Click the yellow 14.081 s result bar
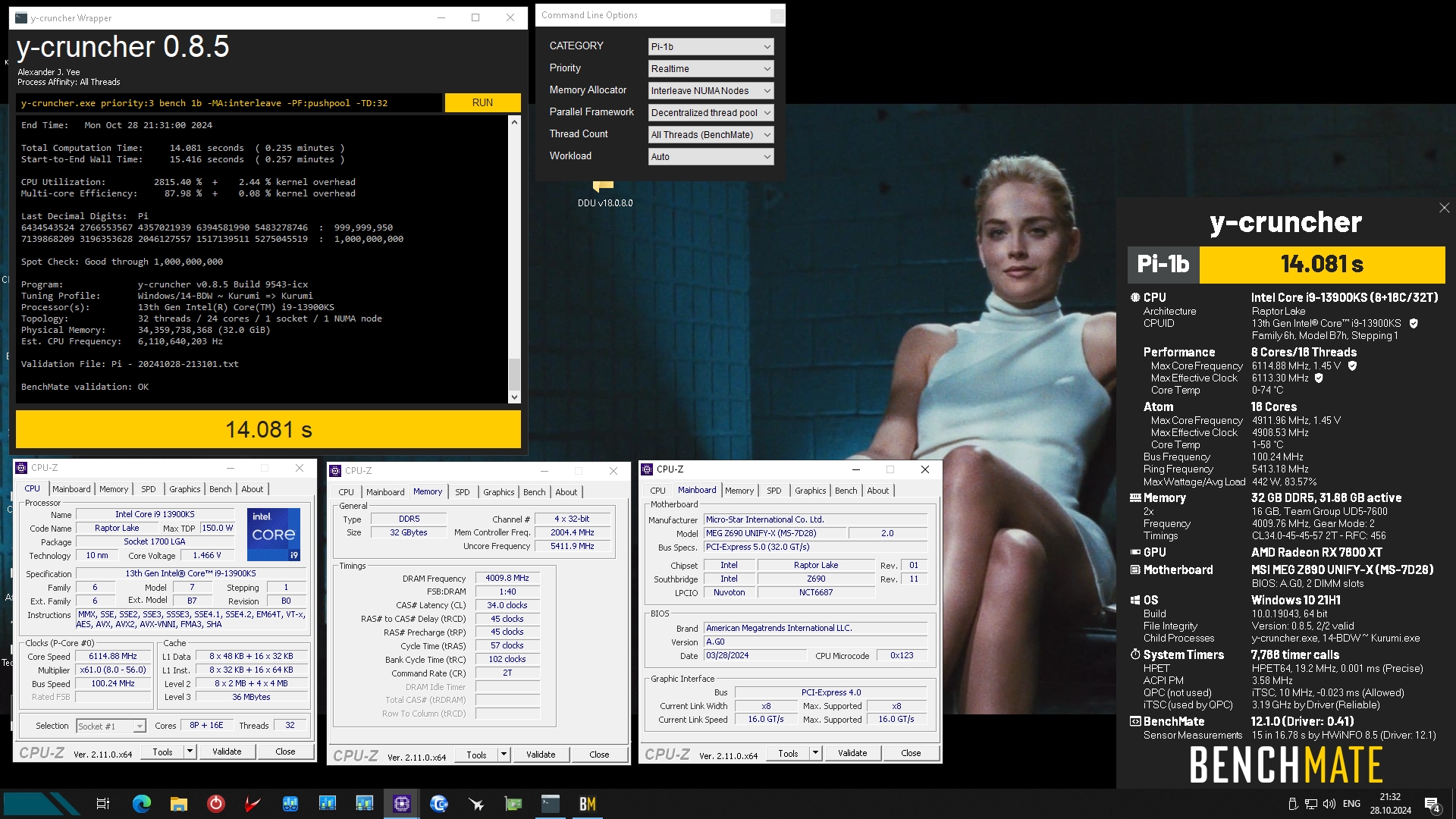 [x=268, y=429]
